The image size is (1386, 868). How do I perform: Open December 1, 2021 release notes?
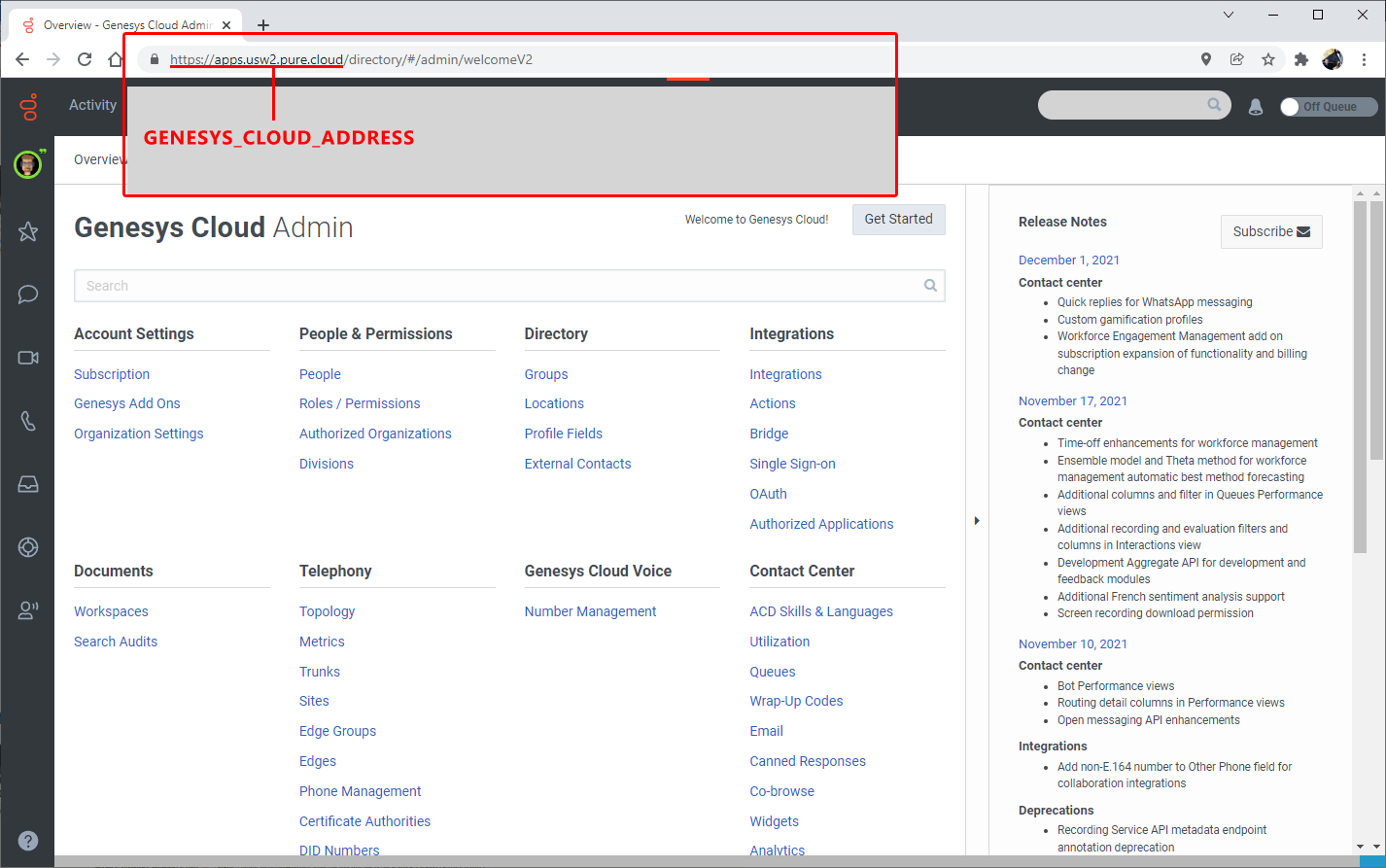pos(1069,260)
